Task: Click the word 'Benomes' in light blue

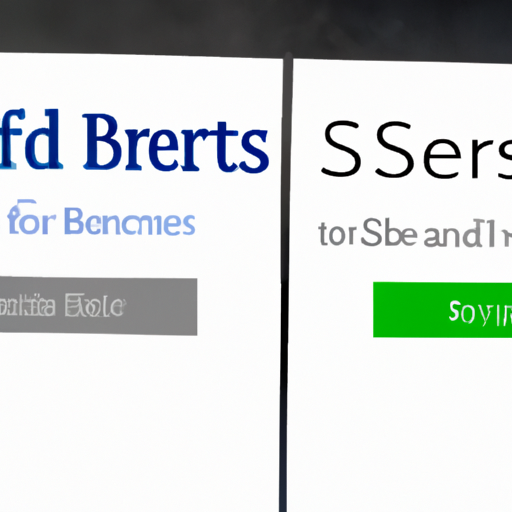Action: (x=129, y=221)
